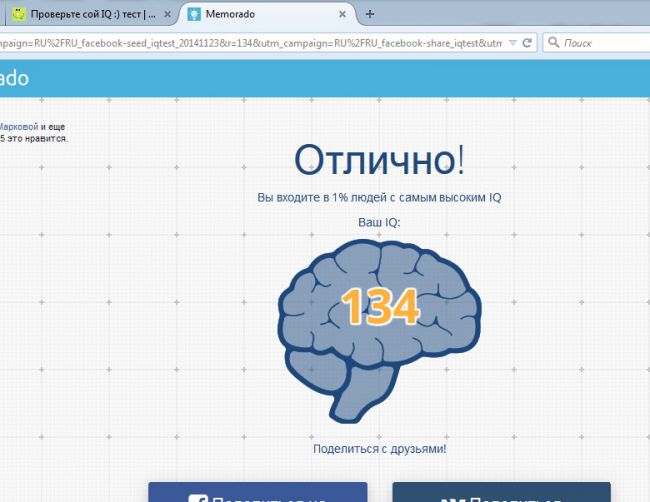This screenshot has height=502, width=650.
Task: Click the orange 134 IQ score
Action: tap(379, 307)
